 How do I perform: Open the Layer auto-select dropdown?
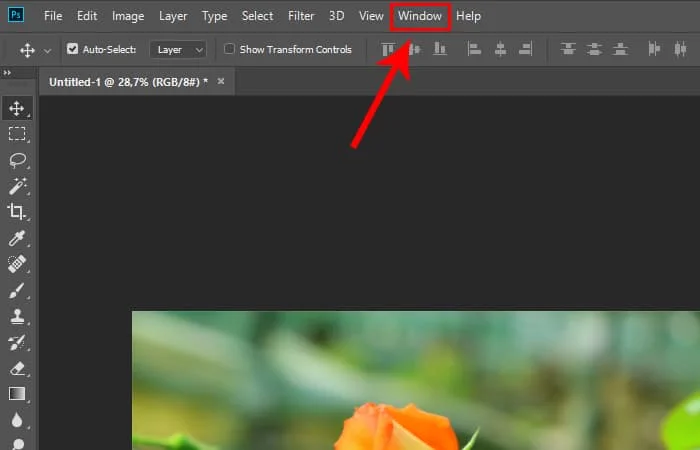[x=178, y=50]
